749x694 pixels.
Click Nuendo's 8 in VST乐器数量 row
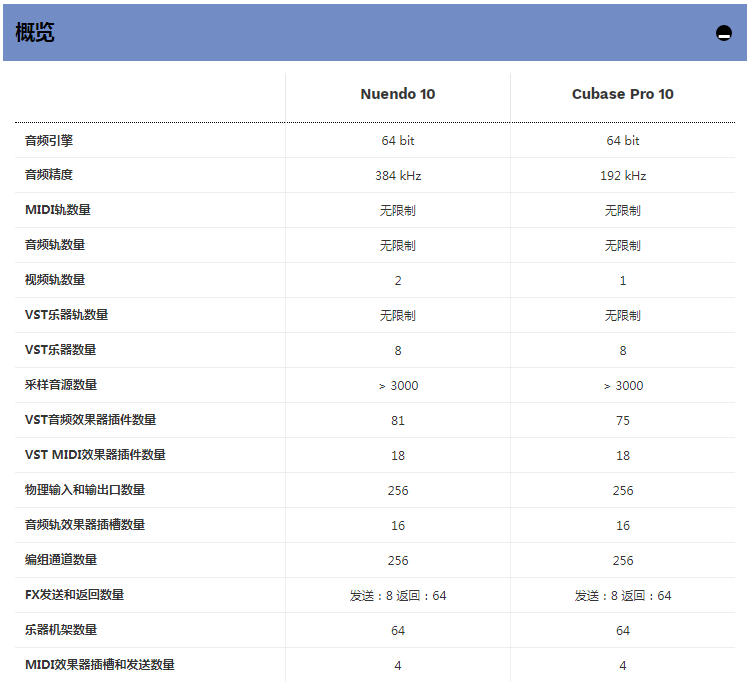(398, 351)
